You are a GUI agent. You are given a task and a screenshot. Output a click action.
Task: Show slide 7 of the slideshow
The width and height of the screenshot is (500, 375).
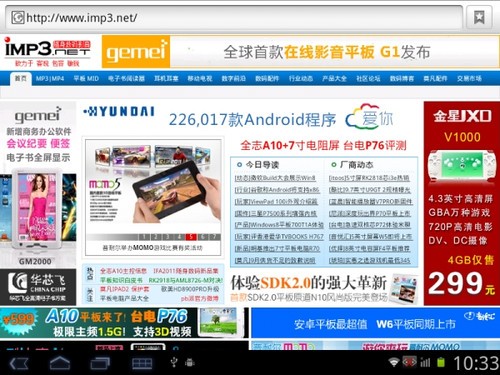(215, 237)
